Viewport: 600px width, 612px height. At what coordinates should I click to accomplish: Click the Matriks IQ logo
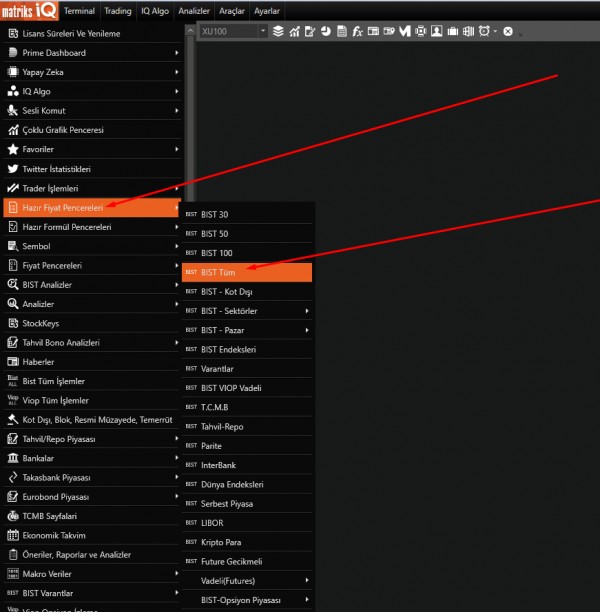pos(29,11)
